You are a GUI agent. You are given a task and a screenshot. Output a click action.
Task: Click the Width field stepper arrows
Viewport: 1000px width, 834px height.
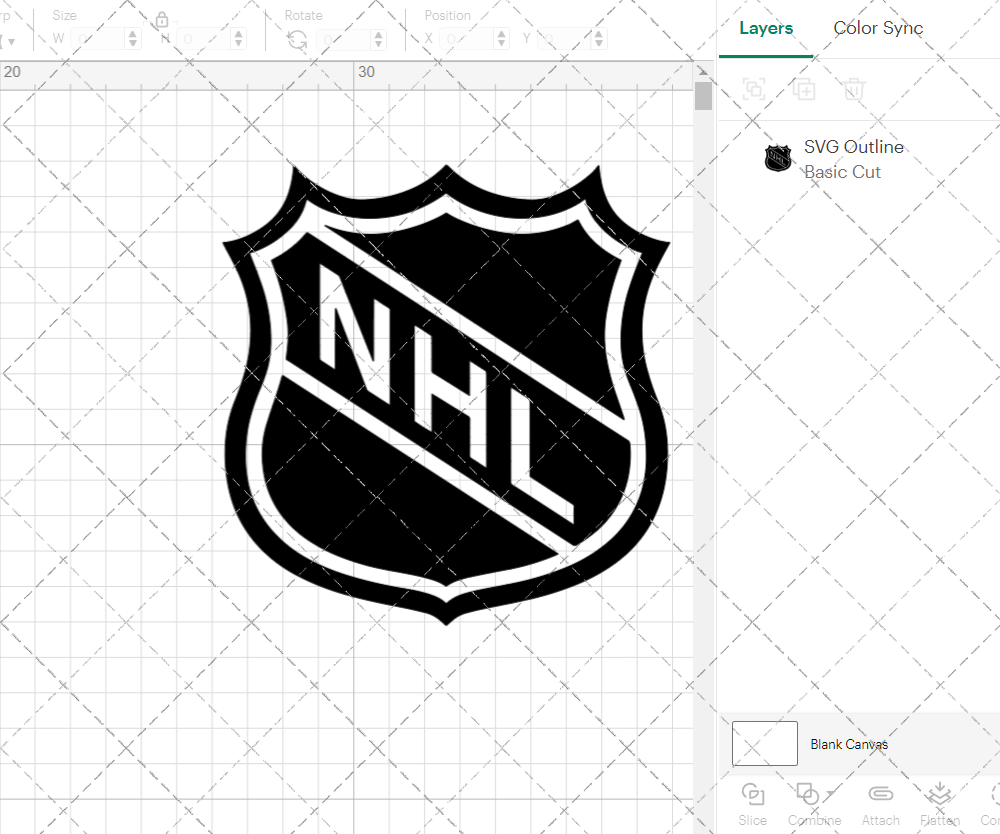coord(133,39)
